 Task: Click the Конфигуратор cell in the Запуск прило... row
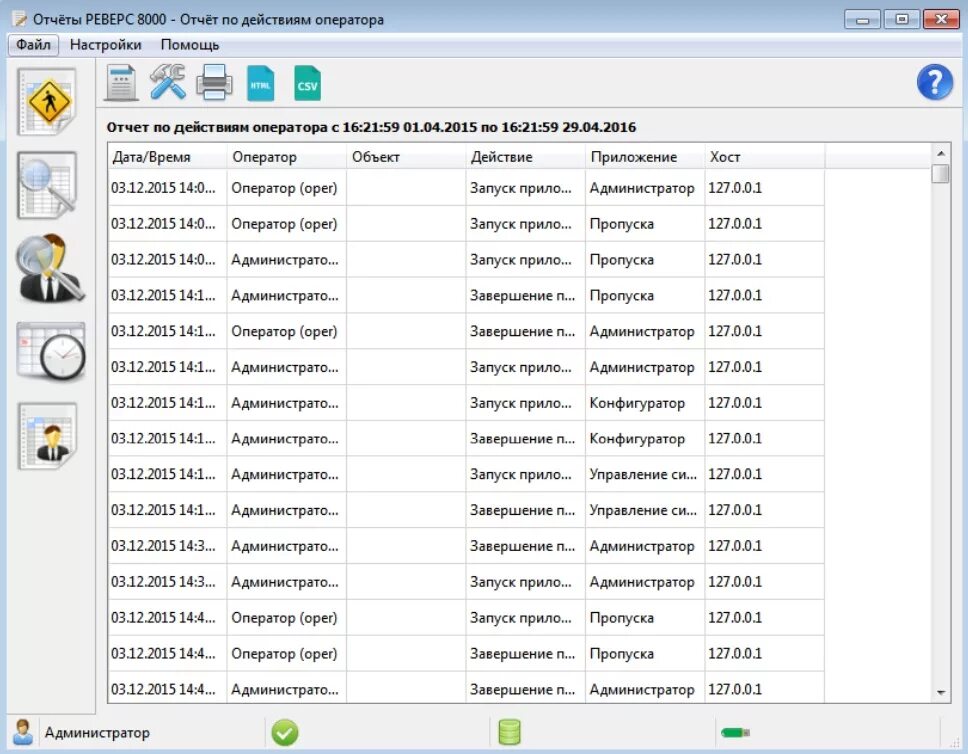pyautogui.click(x=645, y=403)
